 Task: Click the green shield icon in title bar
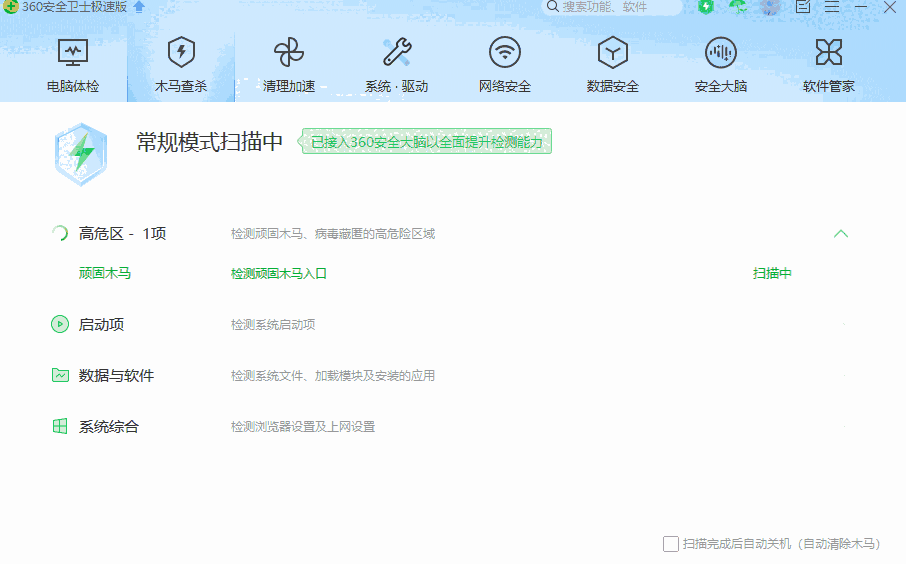coord(706,7)
